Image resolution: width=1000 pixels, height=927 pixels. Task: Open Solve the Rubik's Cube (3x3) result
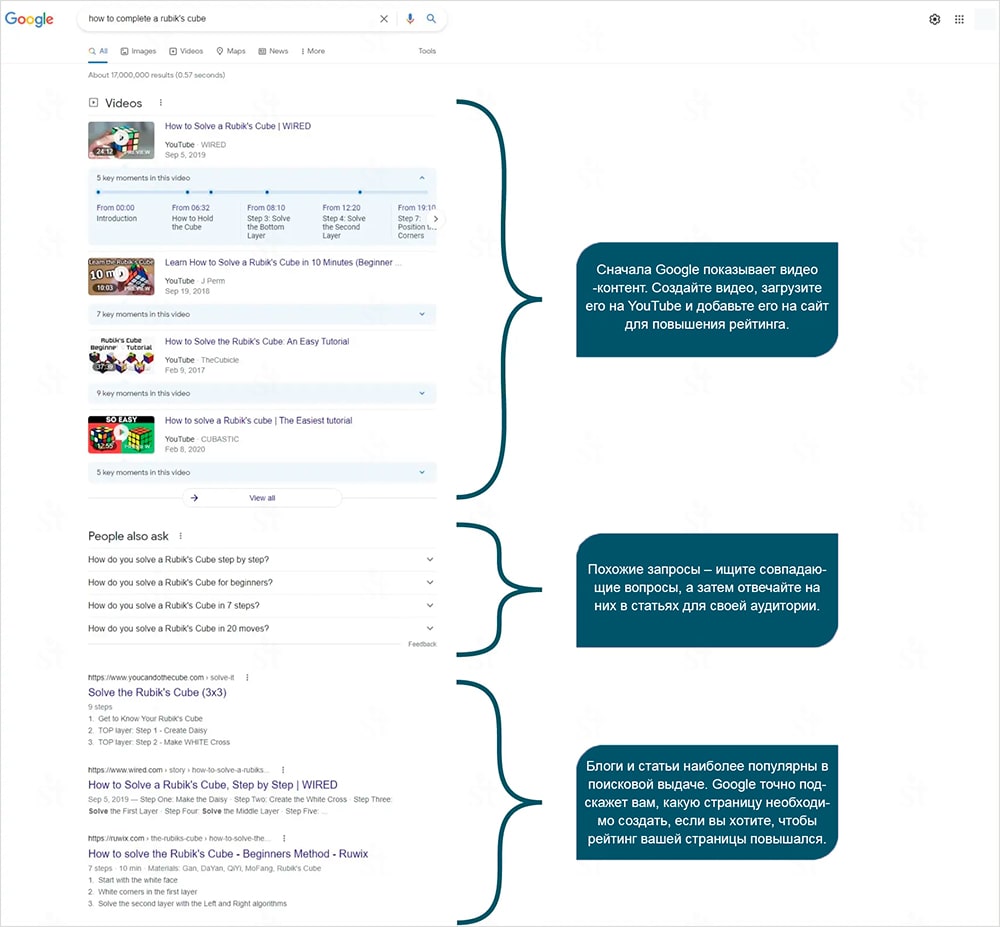coord(157,692)
